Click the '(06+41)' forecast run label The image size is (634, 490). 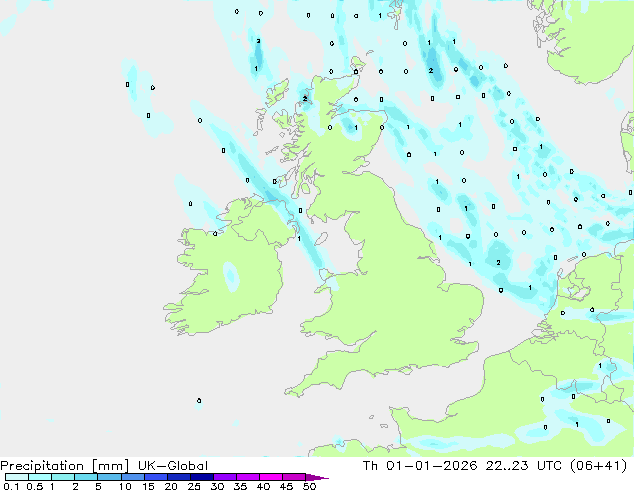click(x=598, y=466)
